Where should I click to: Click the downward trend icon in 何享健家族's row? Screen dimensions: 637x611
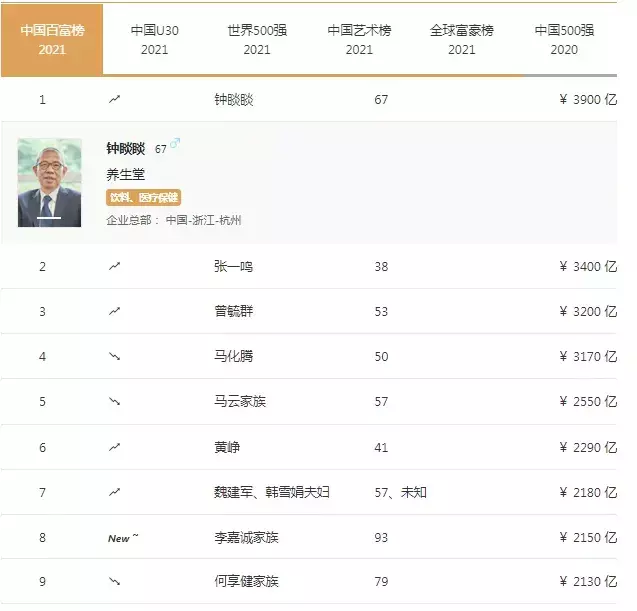pos(115,582)
